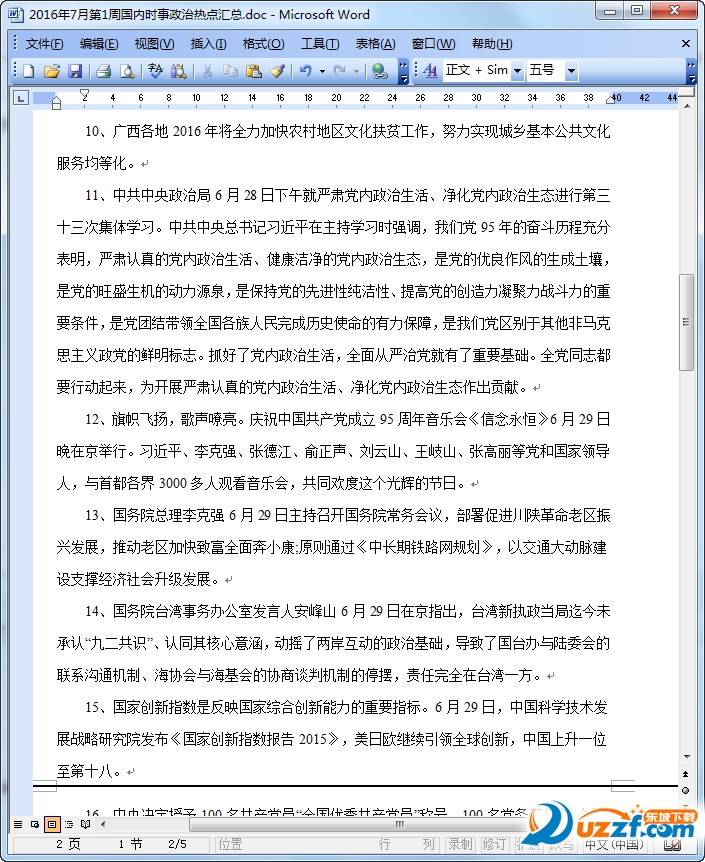Click text 九二共识 in paragraph 14
The image size is (705, 862).
[x=119, y=643]
